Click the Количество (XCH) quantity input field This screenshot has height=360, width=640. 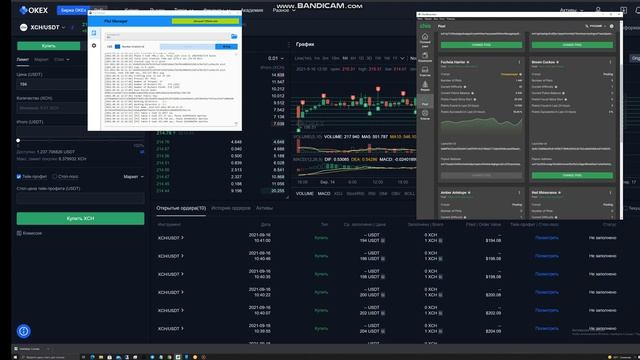coord(51,108)
